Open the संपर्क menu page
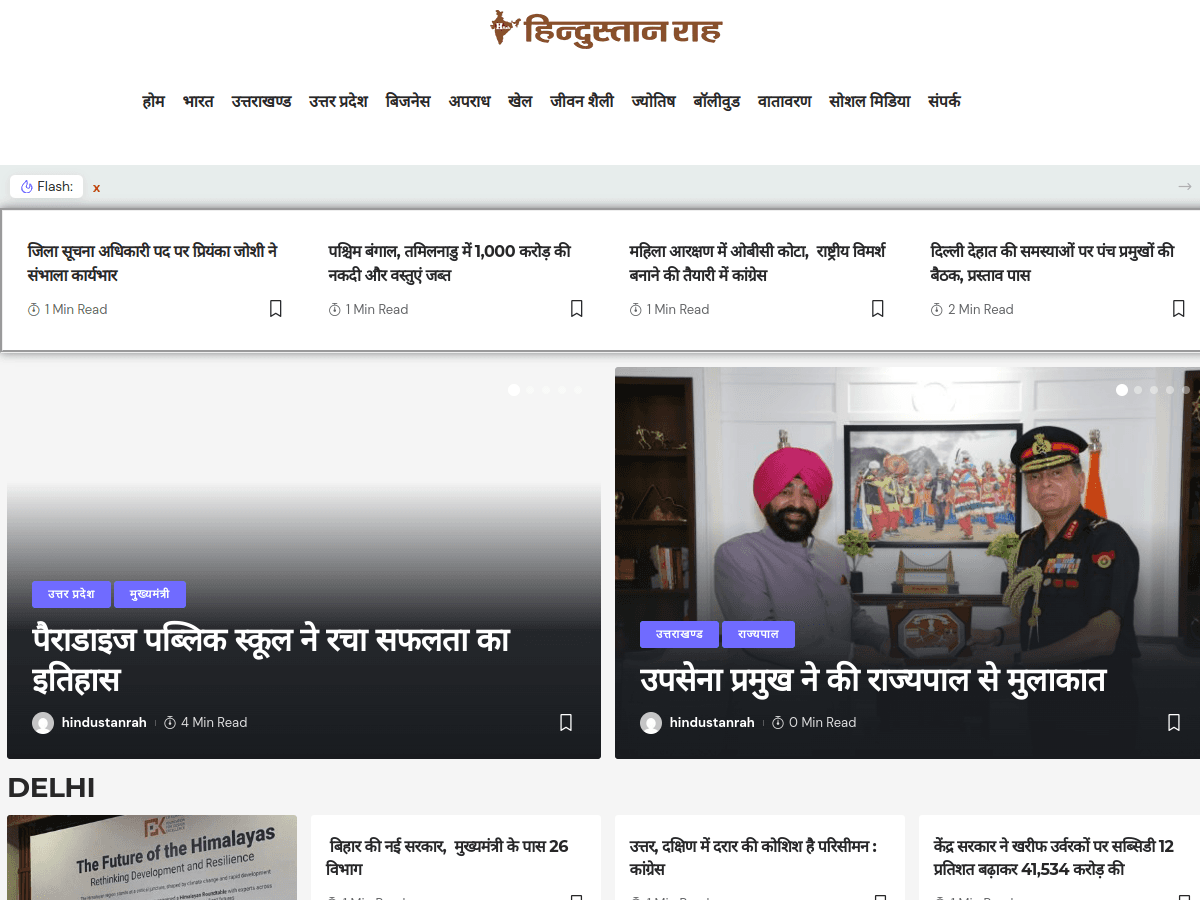The height and width of the screenshot is (900, 1200). click(944, 101)
